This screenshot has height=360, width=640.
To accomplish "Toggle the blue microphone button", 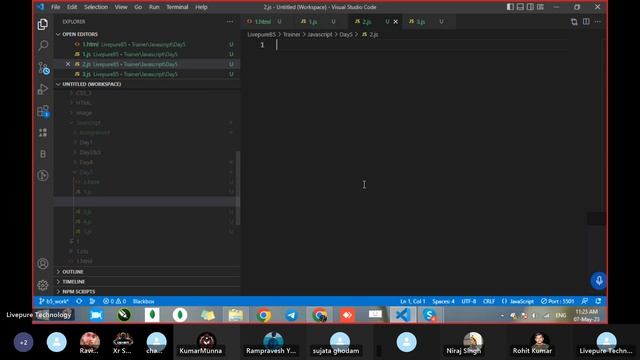I will point(599,280).
